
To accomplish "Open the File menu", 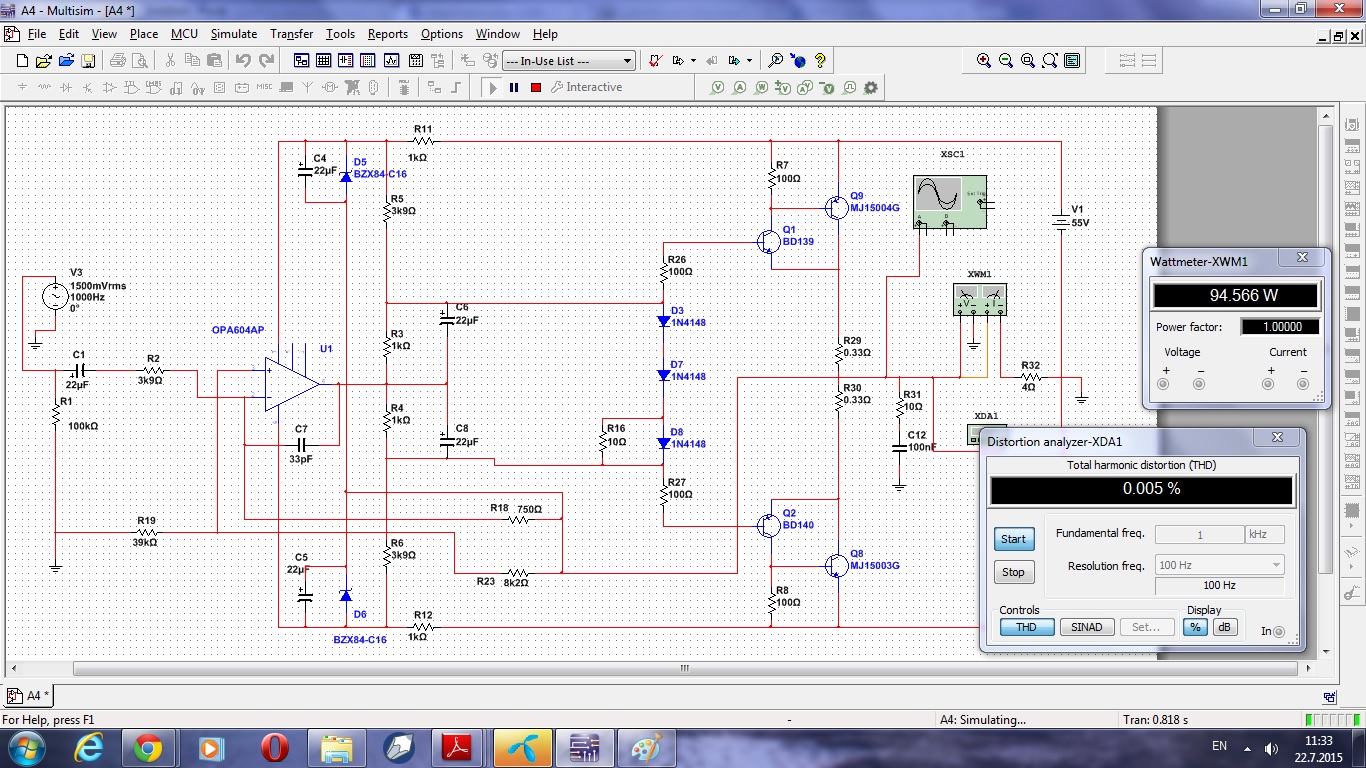I will coord(37,34).
